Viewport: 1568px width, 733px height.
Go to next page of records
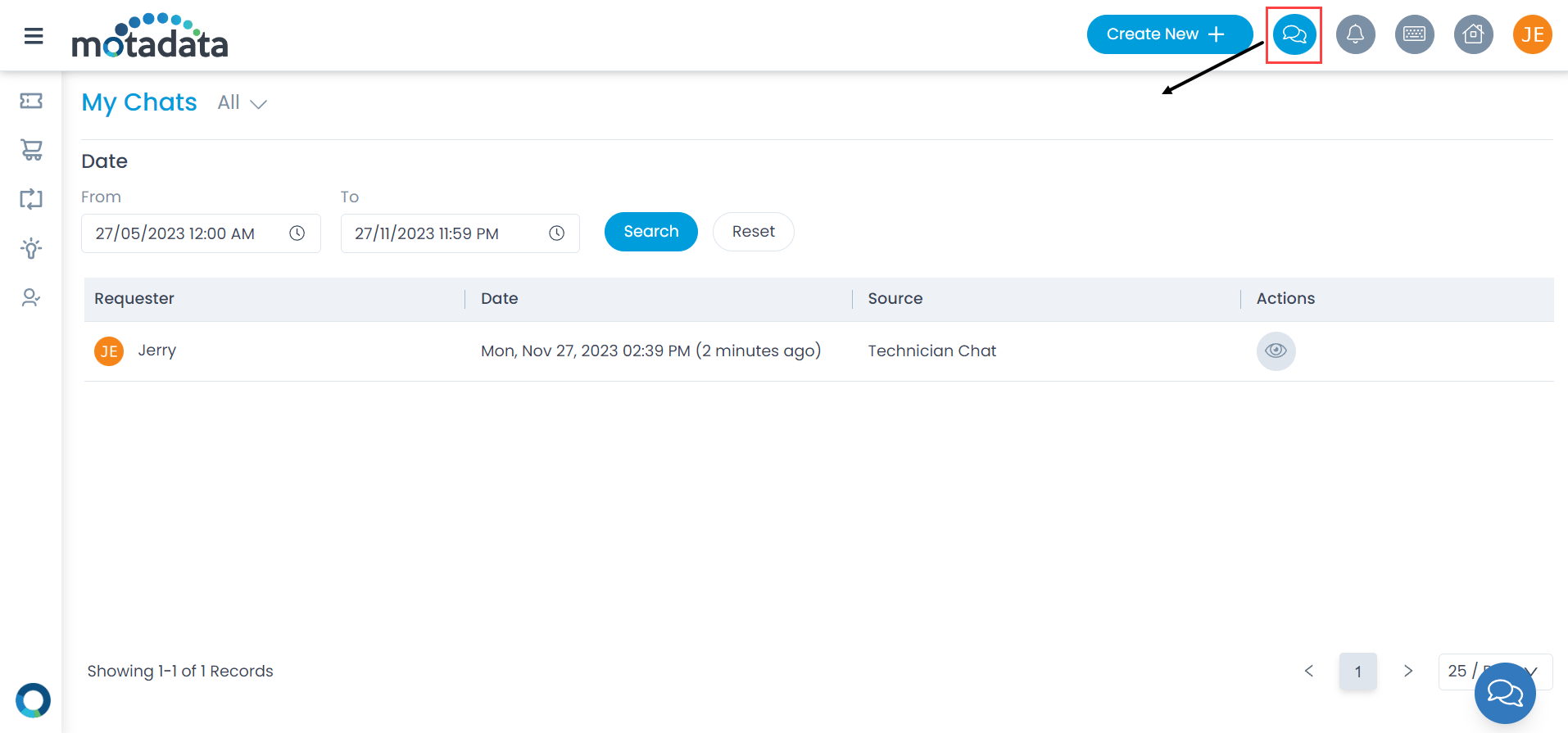(x=1408, y=672)
